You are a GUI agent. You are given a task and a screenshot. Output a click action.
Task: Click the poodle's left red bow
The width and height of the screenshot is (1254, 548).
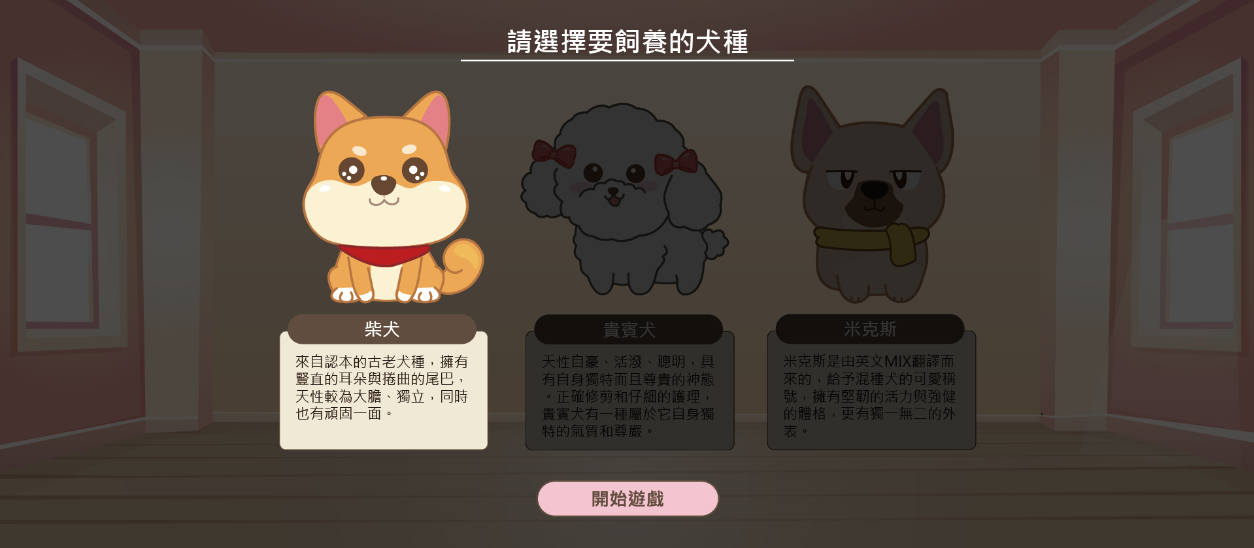click(554, 154)
